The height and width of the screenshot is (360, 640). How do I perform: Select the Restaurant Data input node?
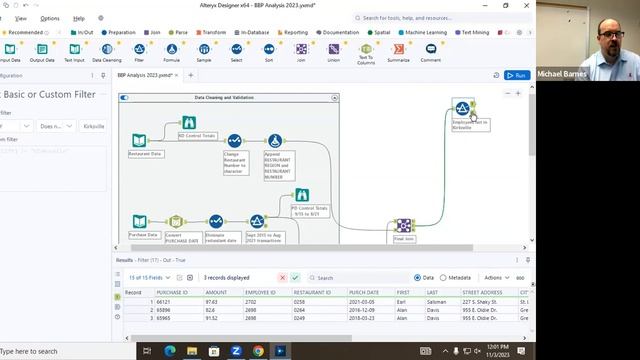139,140
